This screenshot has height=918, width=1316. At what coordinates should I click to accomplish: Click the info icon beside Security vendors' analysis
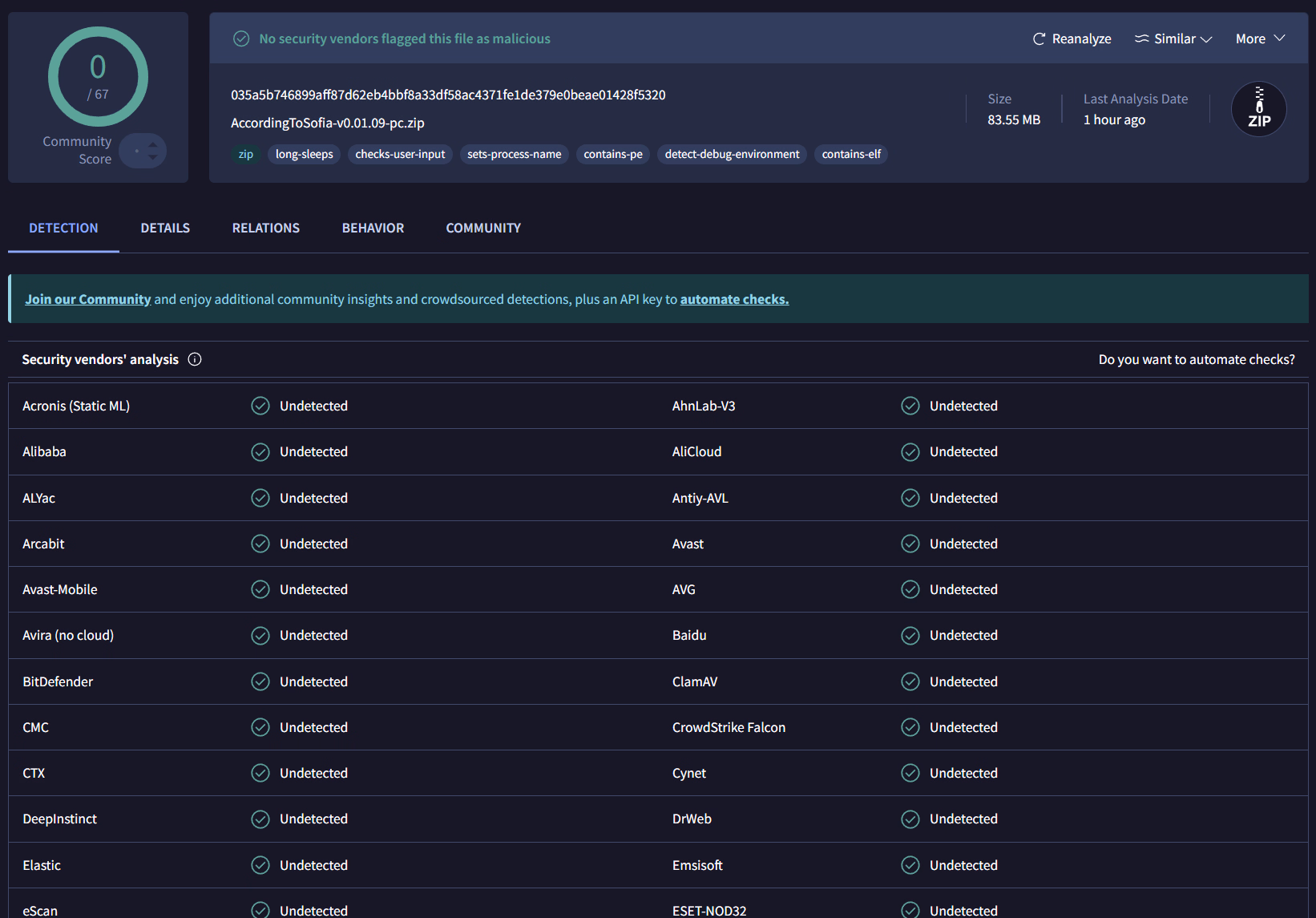click(x=195, y=359)
